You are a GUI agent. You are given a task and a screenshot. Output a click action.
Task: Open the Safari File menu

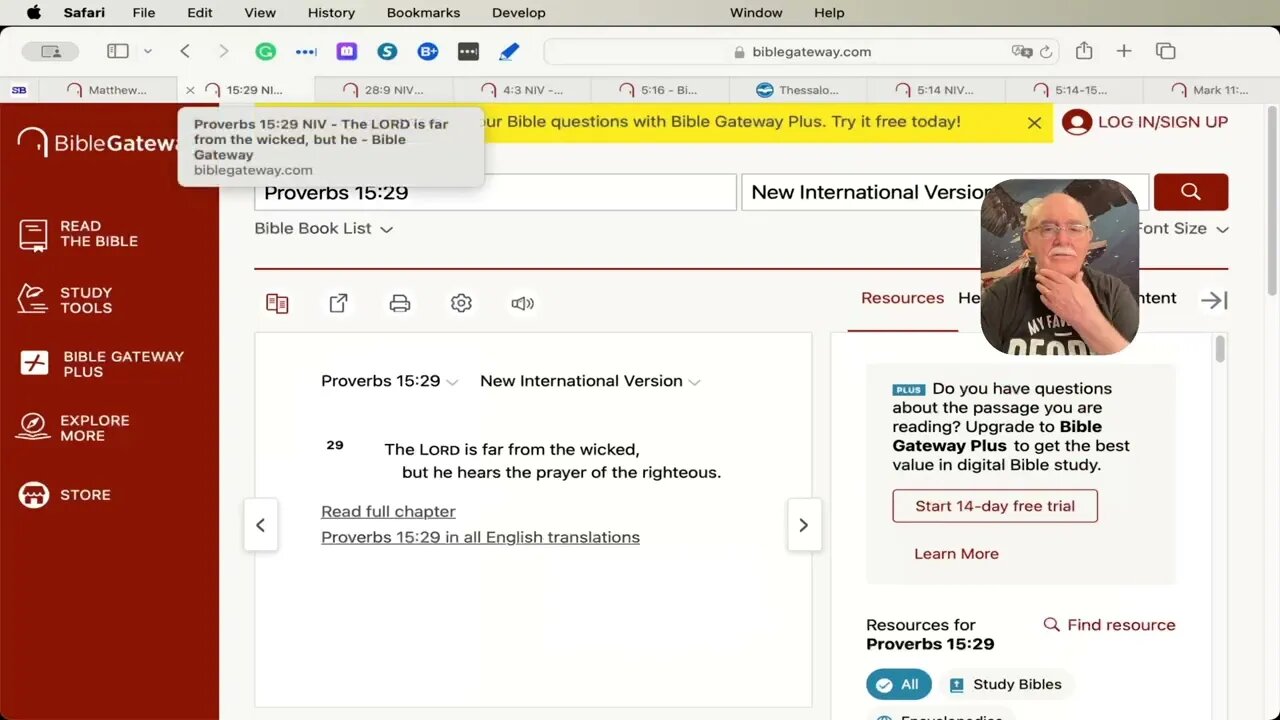[144, 13]
